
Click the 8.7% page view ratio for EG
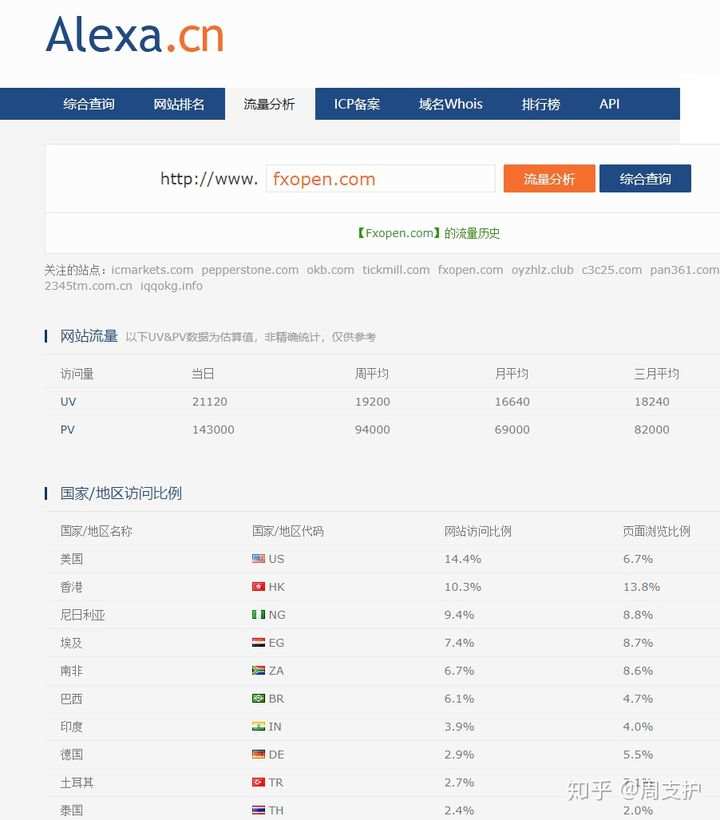[x=638, y=642]
